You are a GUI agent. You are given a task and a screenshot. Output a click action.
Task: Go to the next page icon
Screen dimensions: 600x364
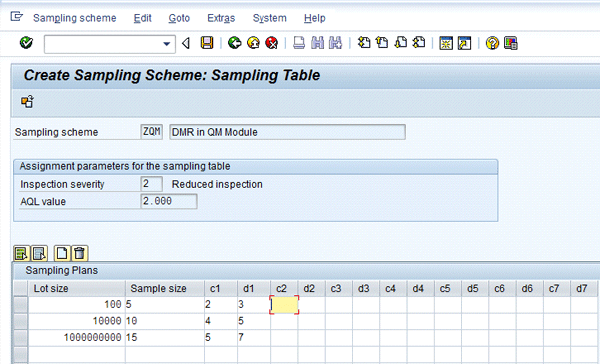tap(400, 43)
